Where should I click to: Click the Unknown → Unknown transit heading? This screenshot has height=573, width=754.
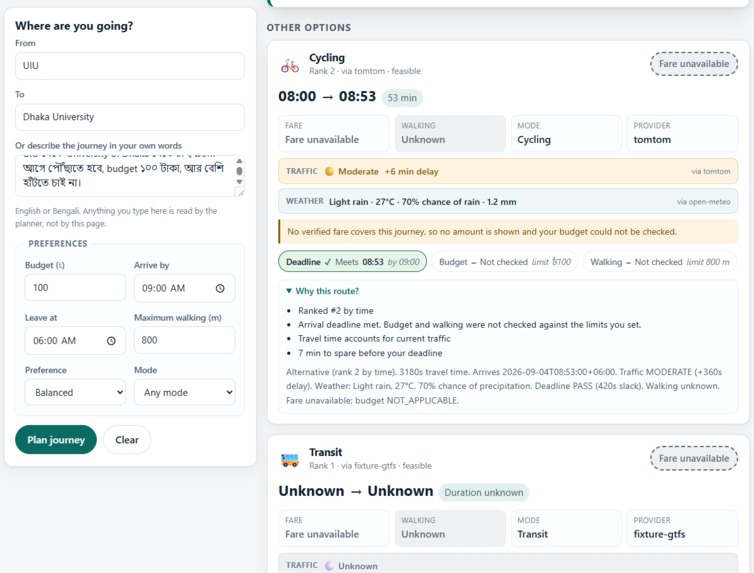point(356,491)
